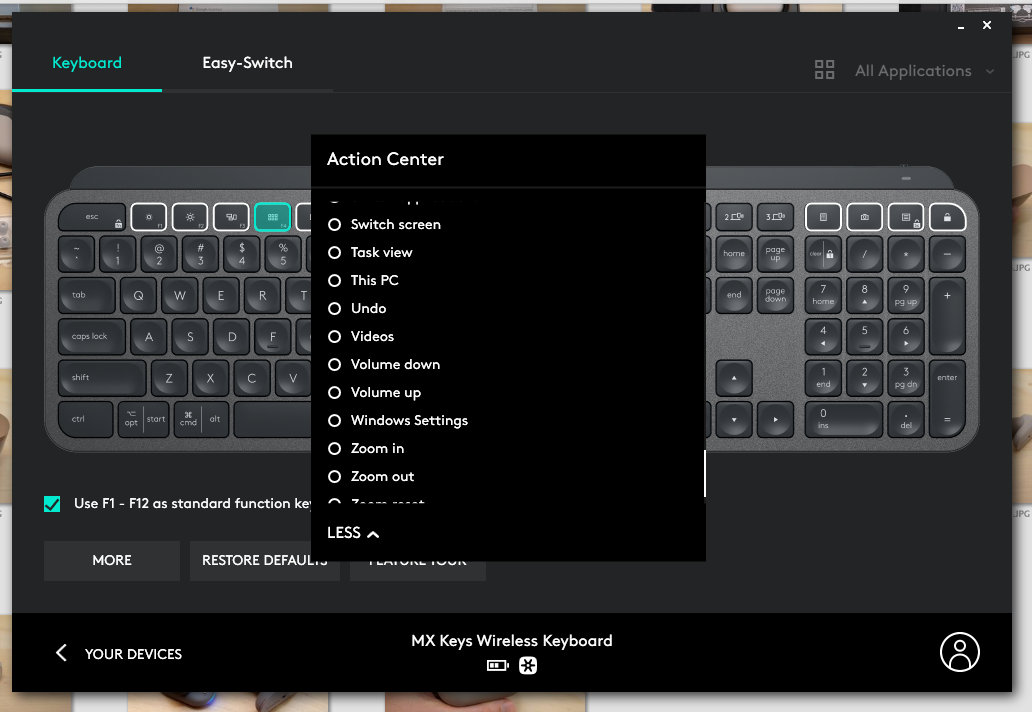Viewport: 1032px width, 712px height.
Task: Choose the Zoom in option
Action: (x=366, y=449)
